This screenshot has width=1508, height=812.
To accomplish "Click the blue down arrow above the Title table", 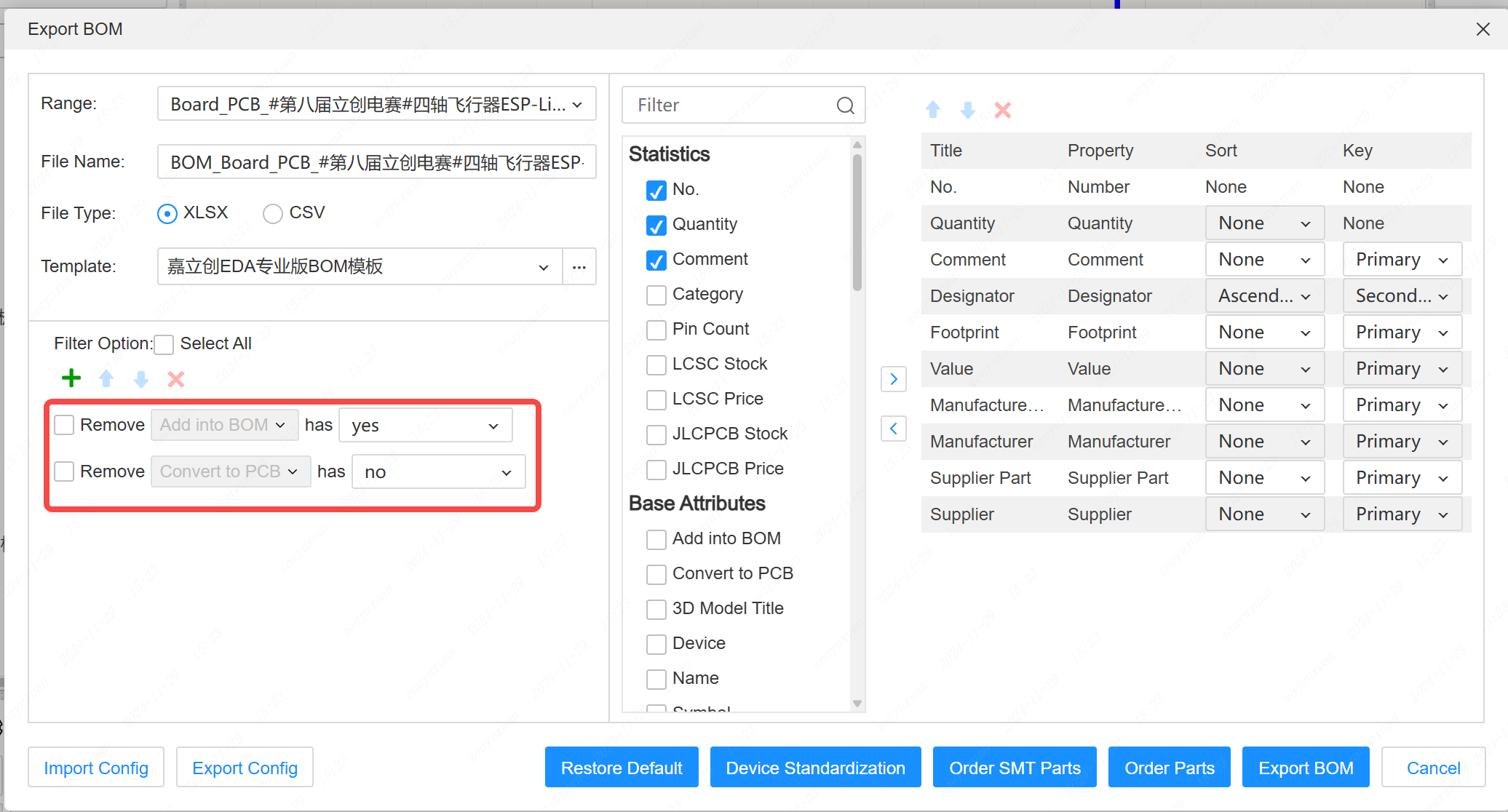I will coord(967,110).
